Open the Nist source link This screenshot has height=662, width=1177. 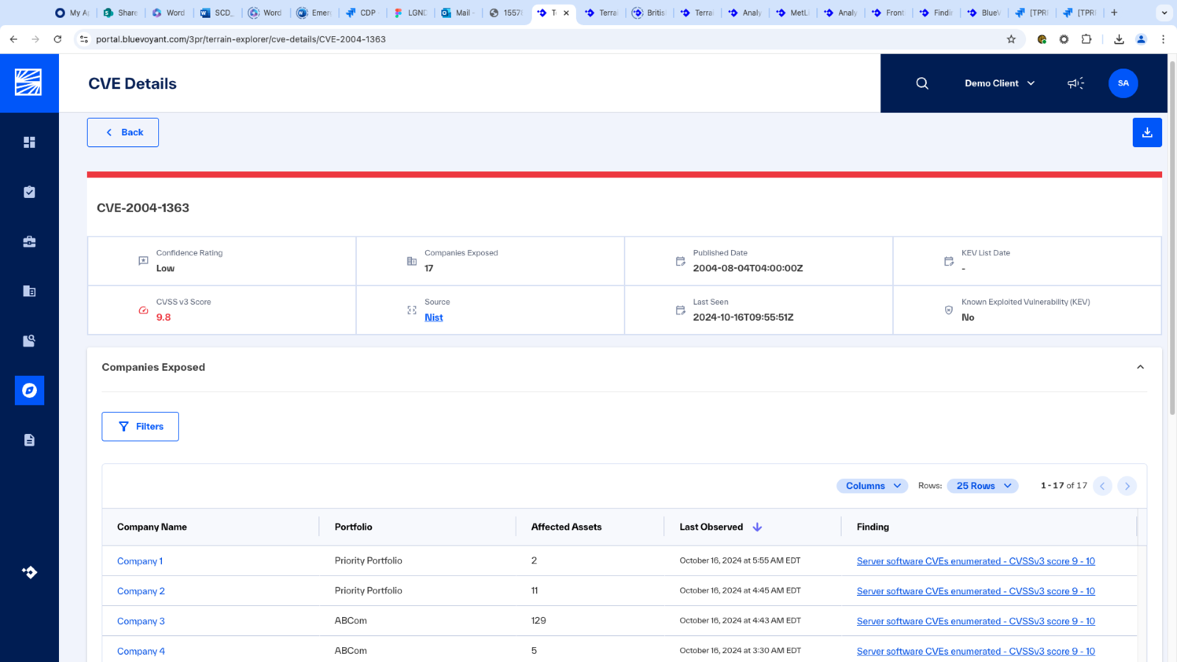point(433,317)
